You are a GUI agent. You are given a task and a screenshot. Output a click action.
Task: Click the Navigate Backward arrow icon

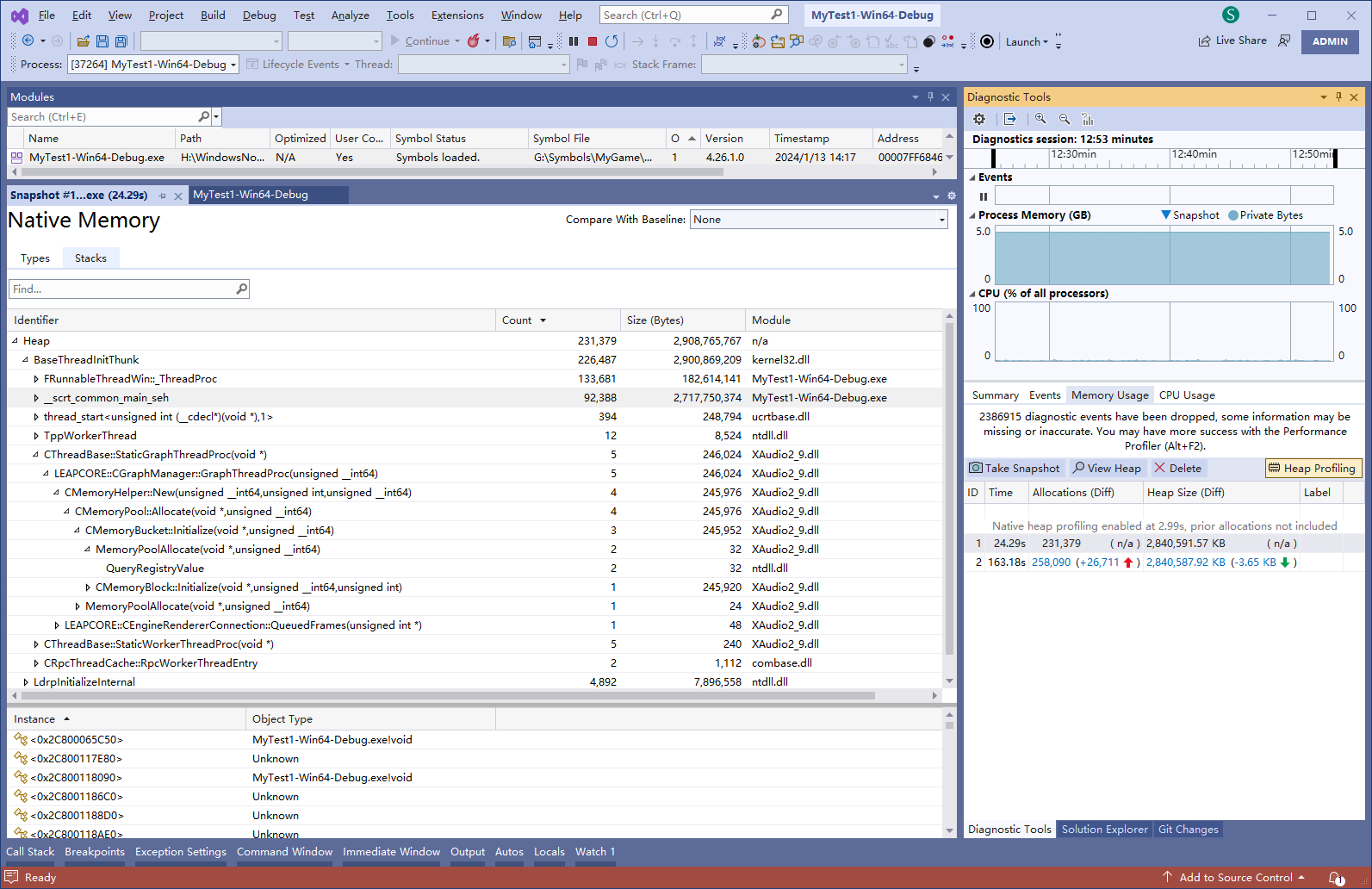[x=28, y=40]
